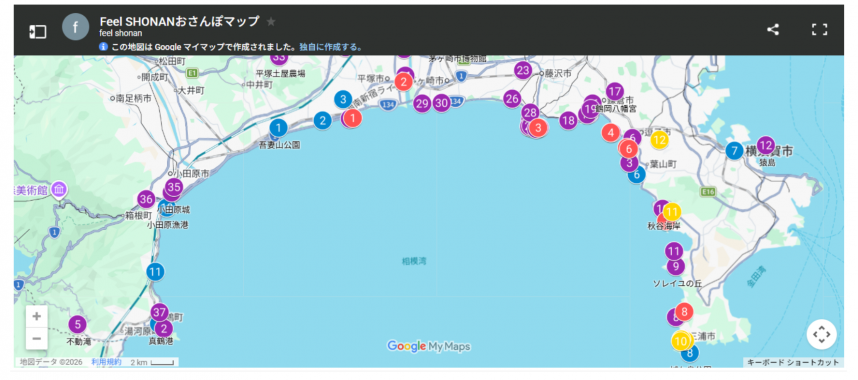Viewport: 858px width, 380px height.
Task: Select purple marker 12 near 猿島
Action: click(766, 146)
